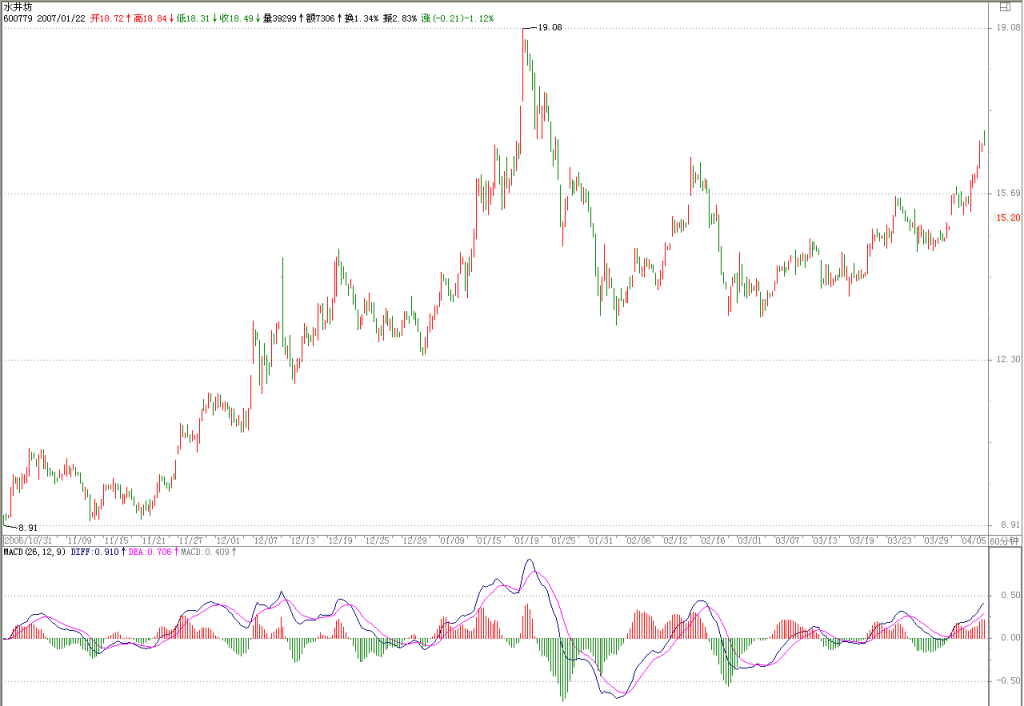Viewport: 1024px width, 706px height.
Task: Click stock code 600779 in header
Action: pos(18,18)
